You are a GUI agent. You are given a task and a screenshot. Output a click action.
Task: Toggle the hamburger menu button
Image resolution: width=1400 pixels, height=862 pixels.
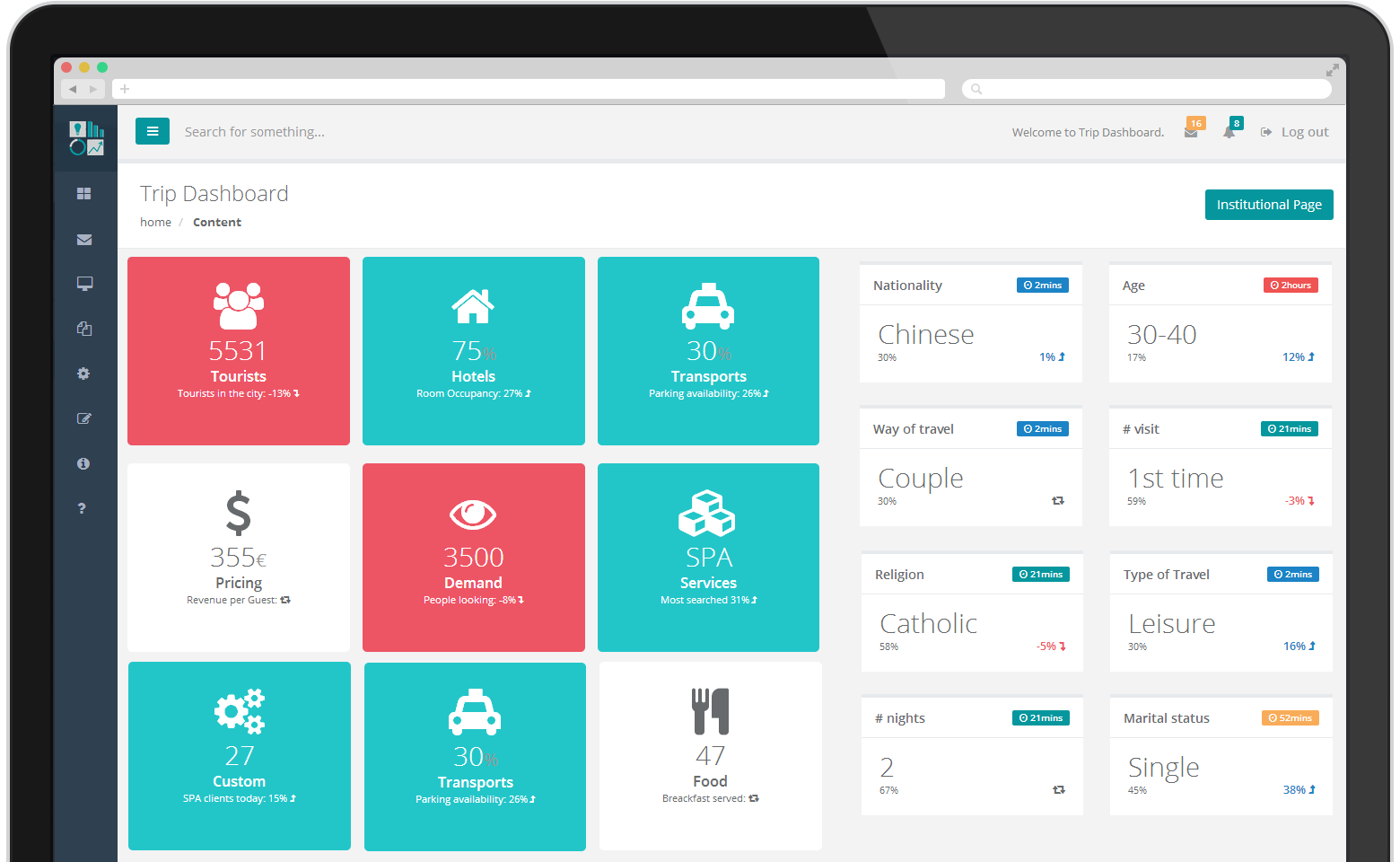click(153, 131)
